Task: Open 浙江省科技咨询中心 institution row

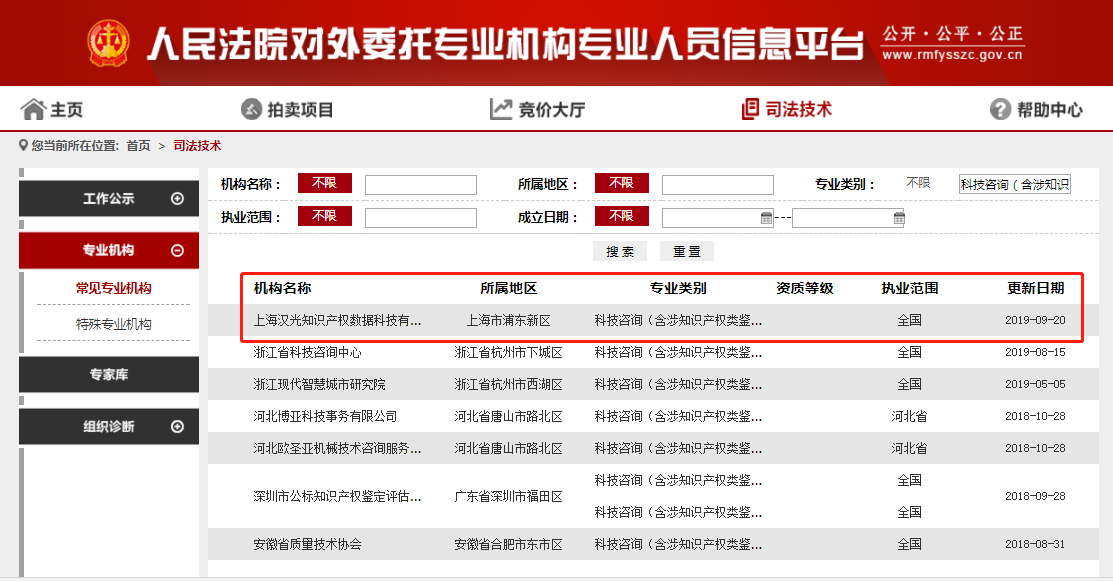Action: (x=308, y=352)
